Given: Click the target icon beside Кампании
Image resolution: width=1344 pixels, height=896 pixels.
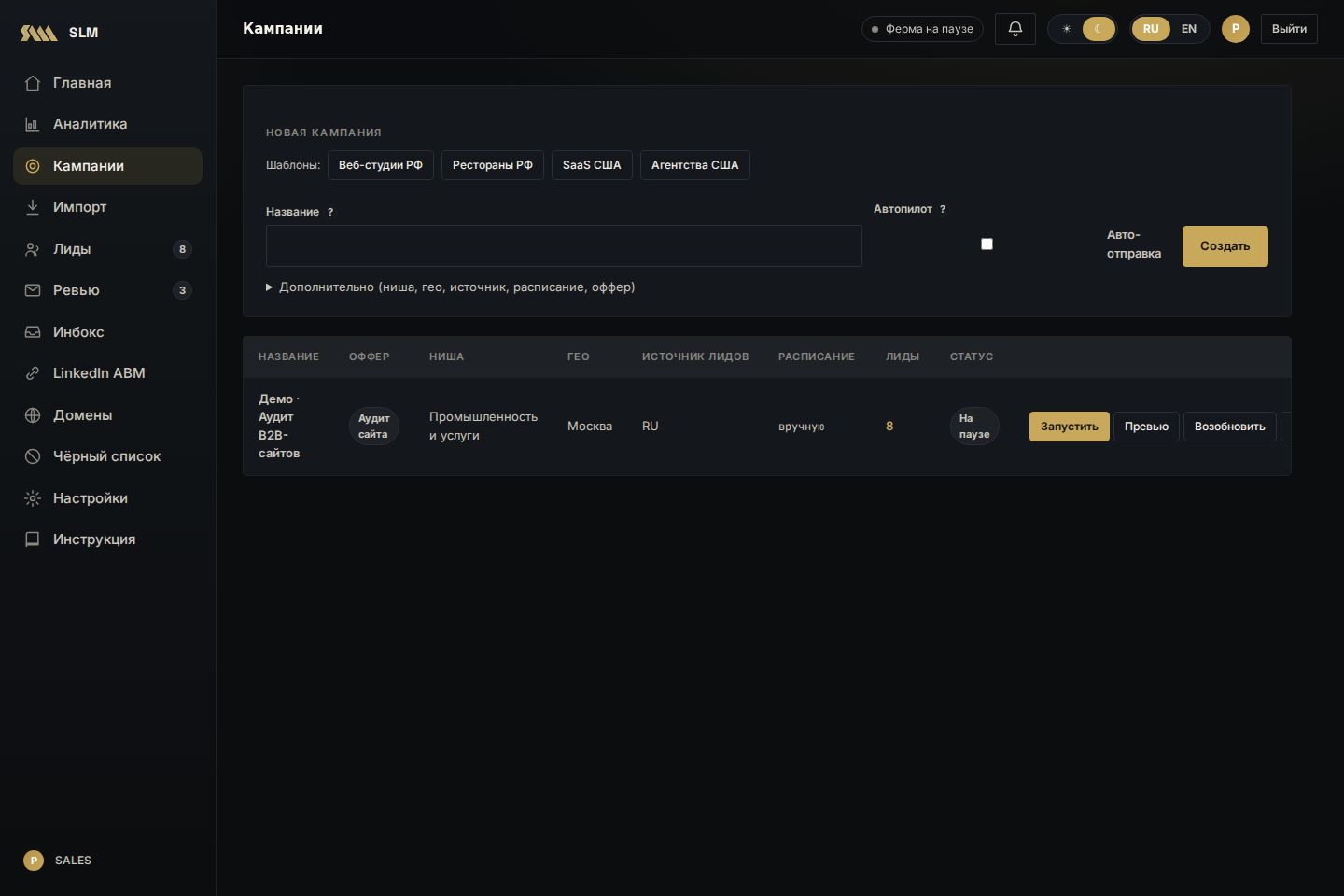Looking at the screenshot, I should pyautogui.click(x=33, y=166).
